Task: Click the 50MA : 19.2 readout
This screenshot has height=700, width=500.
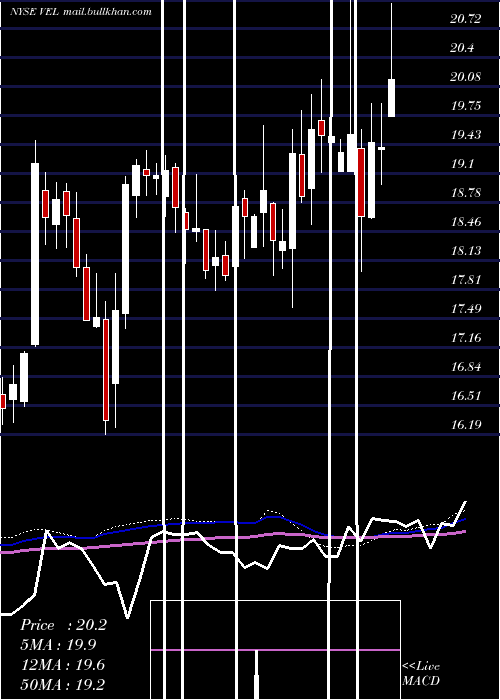Action: point(63,684)
